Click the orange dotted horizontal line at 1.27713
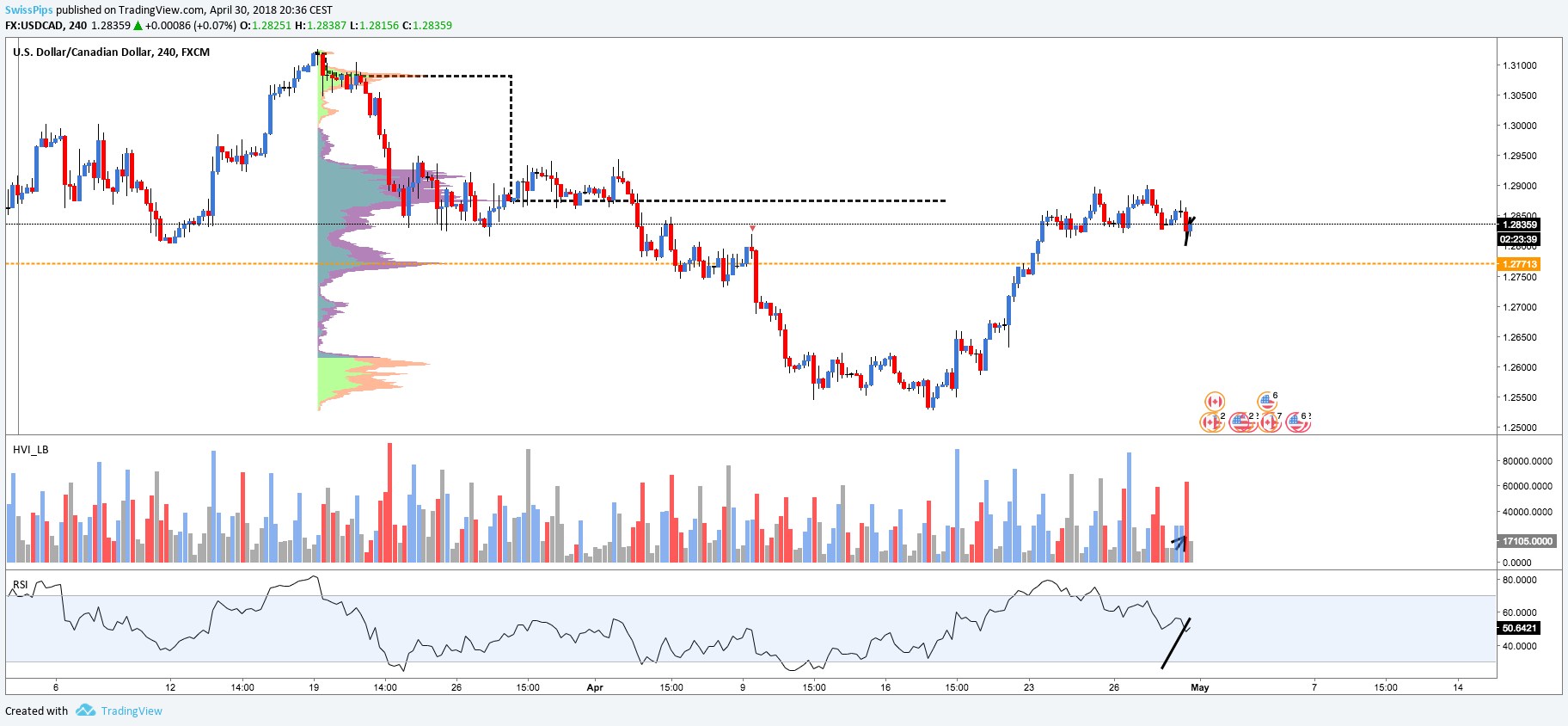This screenshot has height=726, width=1568. (x=750, y=264)
